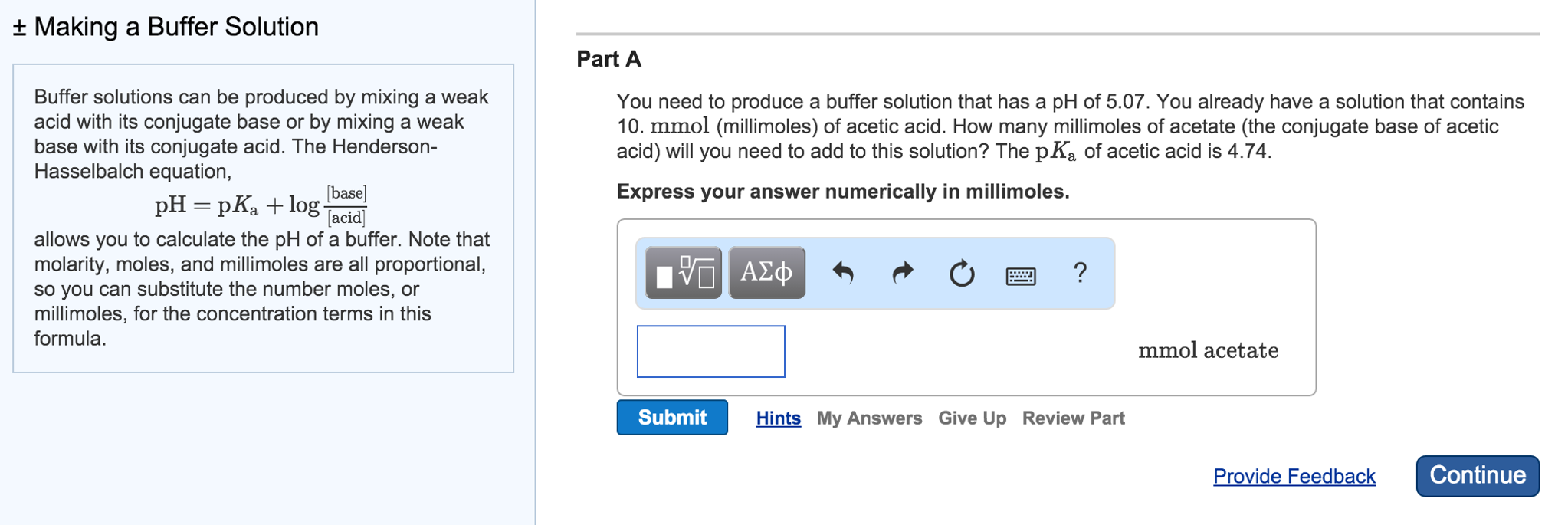Open Provide Feedback

tap(1293, 476)
